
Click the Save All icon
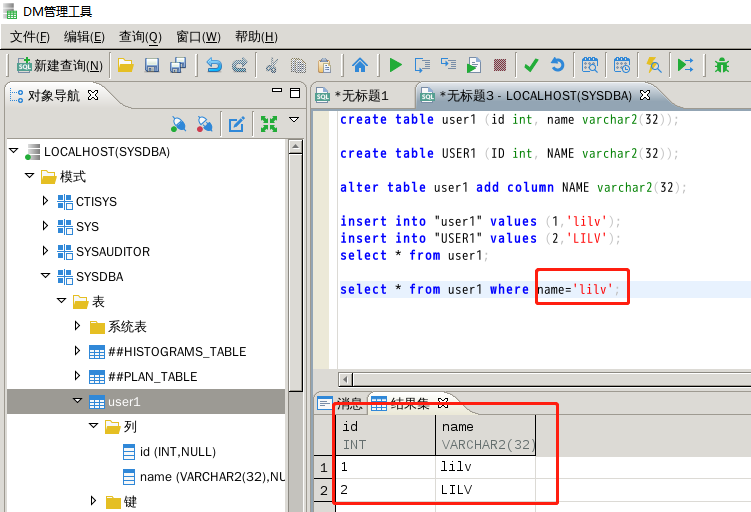click(178, 65)
